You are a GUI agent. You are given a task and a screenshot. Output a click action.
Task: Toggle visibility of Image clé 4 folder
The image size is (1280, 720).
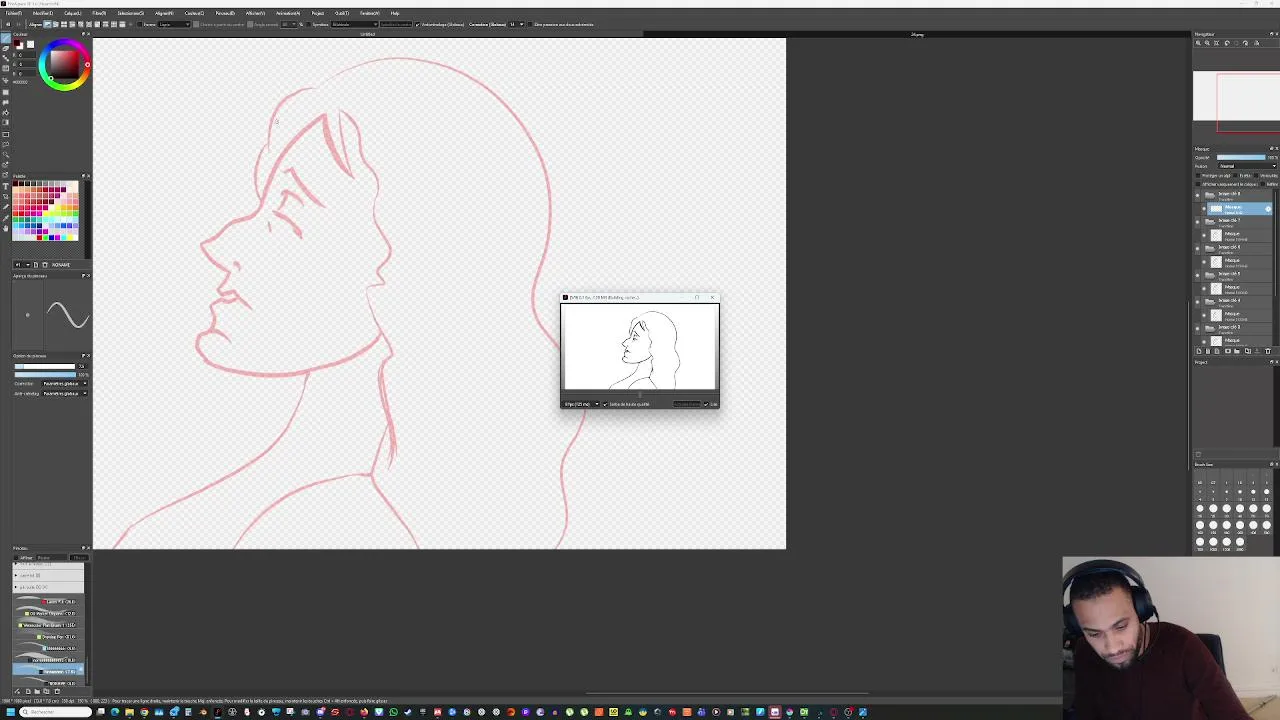(x=1198, y=301)
